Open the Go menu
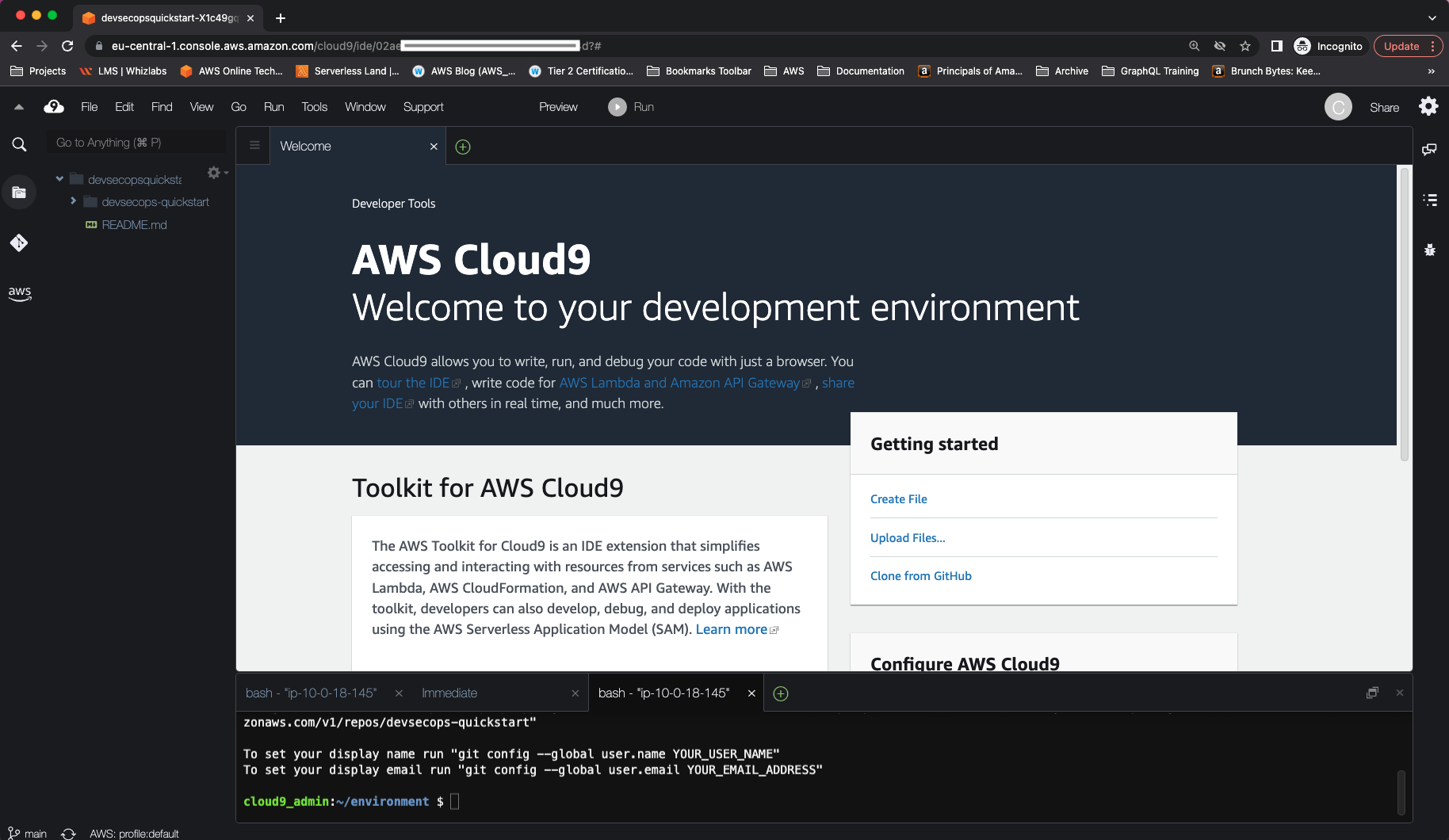Image resolution: width=1449 pixels, height=840 pixels. [239, 107]
